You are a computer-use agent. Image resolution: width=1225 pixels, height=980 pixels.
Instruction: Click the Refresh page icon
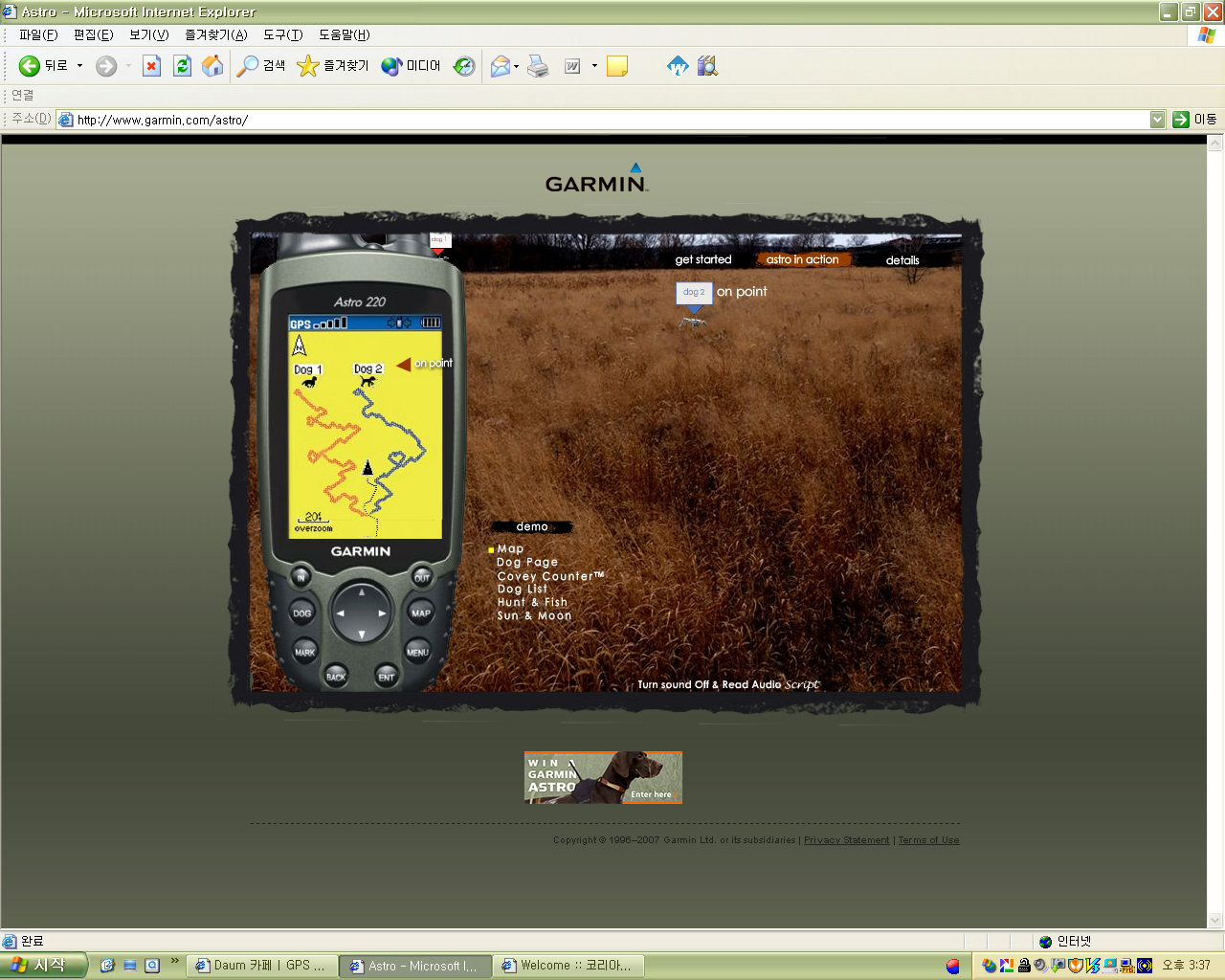pyautogui.click(x=182, y=66)
